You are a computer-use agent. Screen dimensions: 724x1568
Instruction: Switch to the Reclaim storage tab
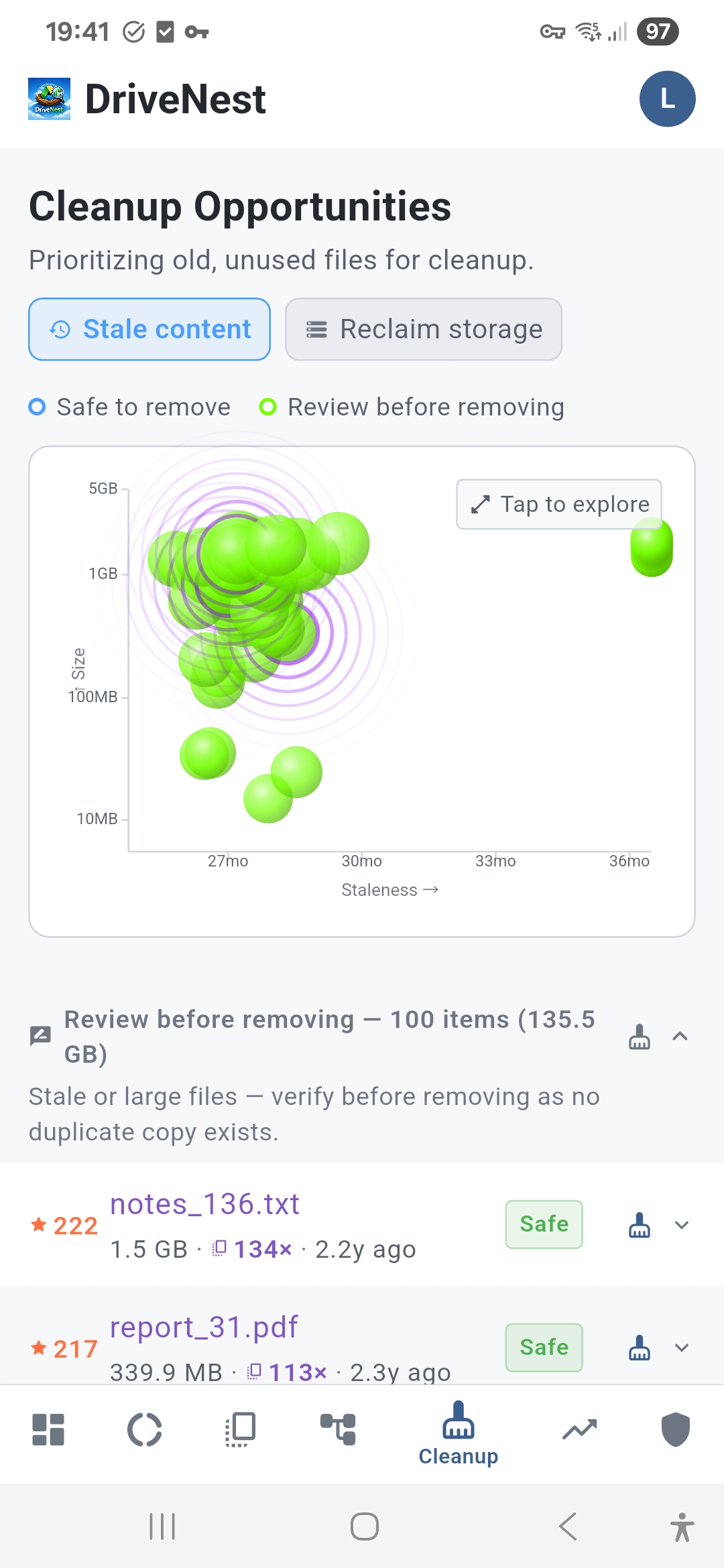click(x=424, y=329)
